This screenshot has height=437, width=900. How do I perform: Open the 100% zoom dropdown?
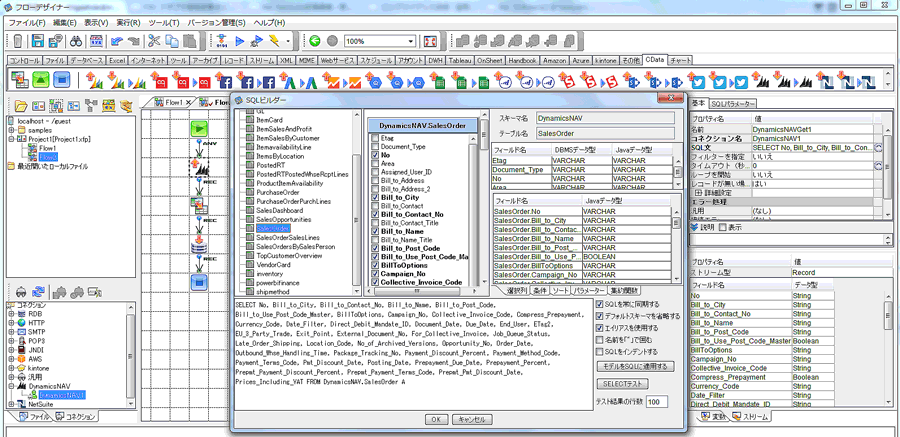click(x=411, y=41)
